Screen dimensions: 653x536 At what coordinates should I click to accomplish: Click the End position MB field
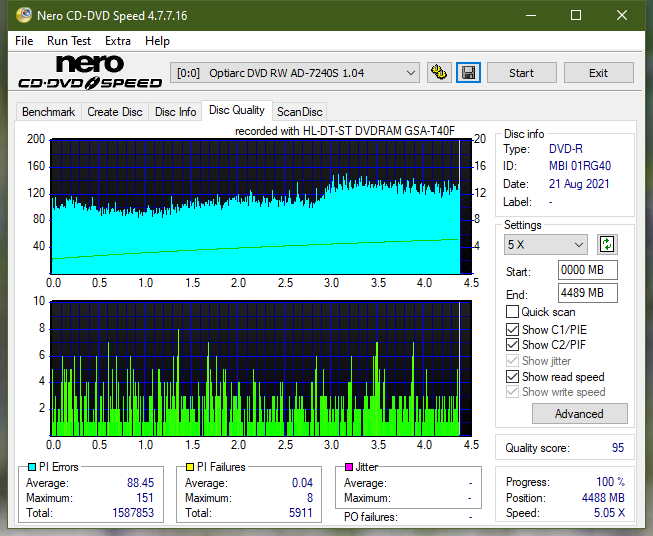click(588, 293)
